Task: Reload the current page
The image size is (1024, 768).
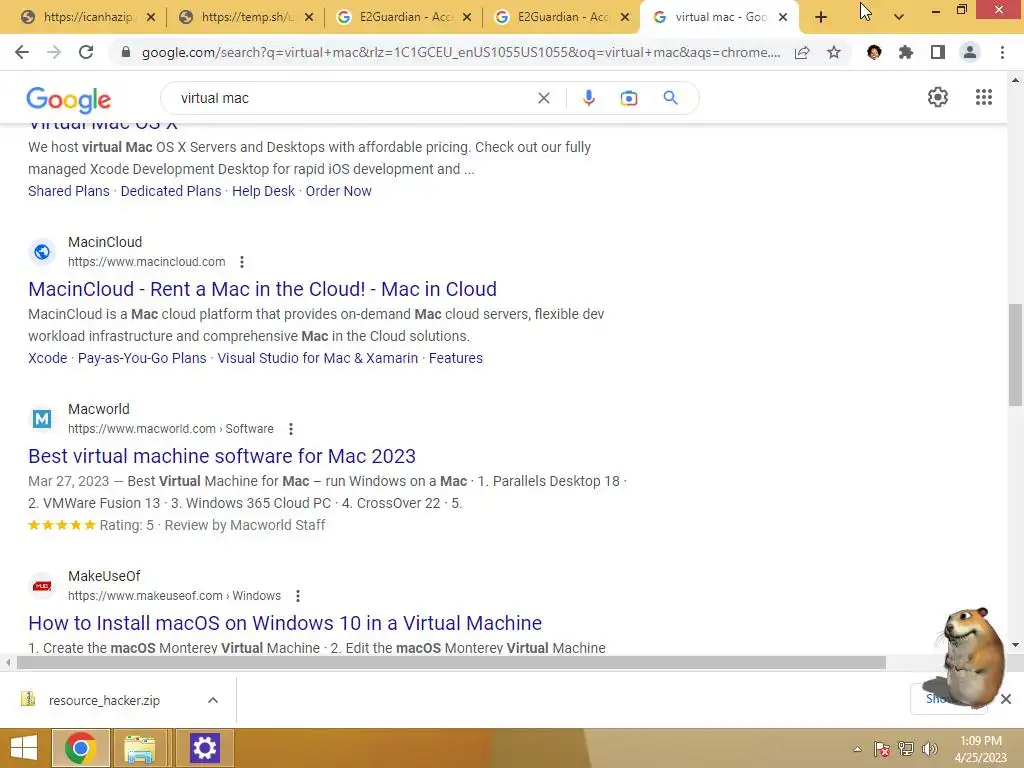Action: click(x=86, y=52)
